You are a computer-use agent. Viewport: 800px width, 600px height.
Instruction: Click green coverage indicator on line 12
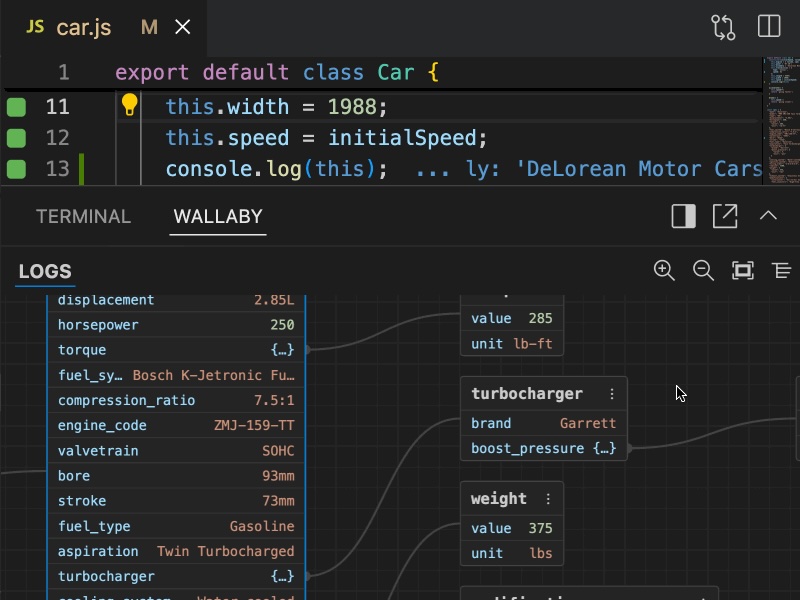click(16, 138)
